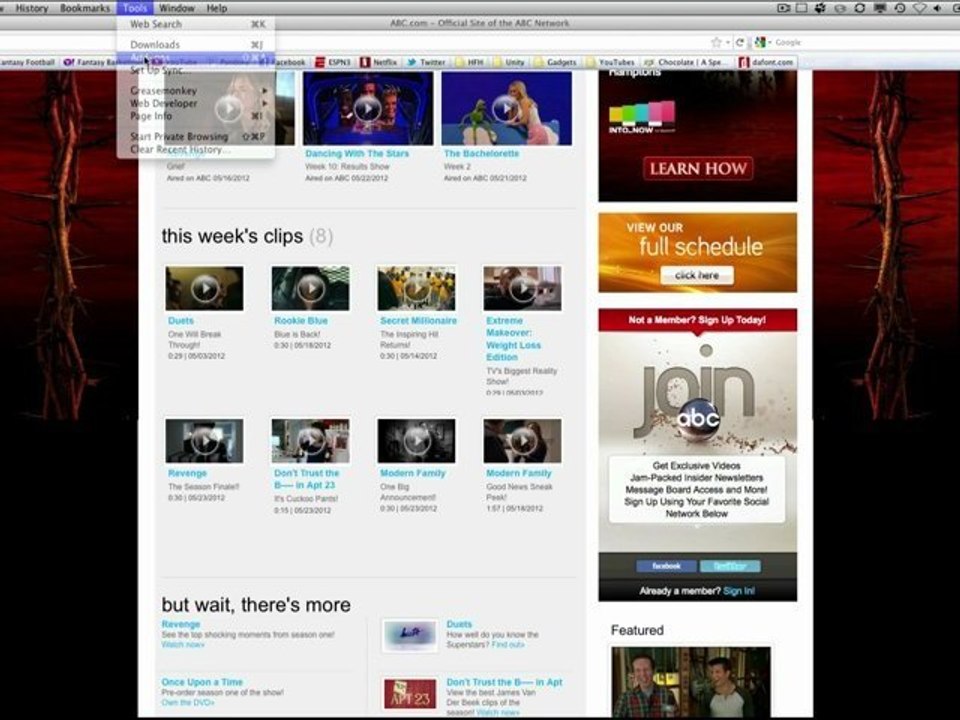Screen dimensions: 960x720
Task: Expand the Greasemonkey submenu
Action: (x=196, y=91)
